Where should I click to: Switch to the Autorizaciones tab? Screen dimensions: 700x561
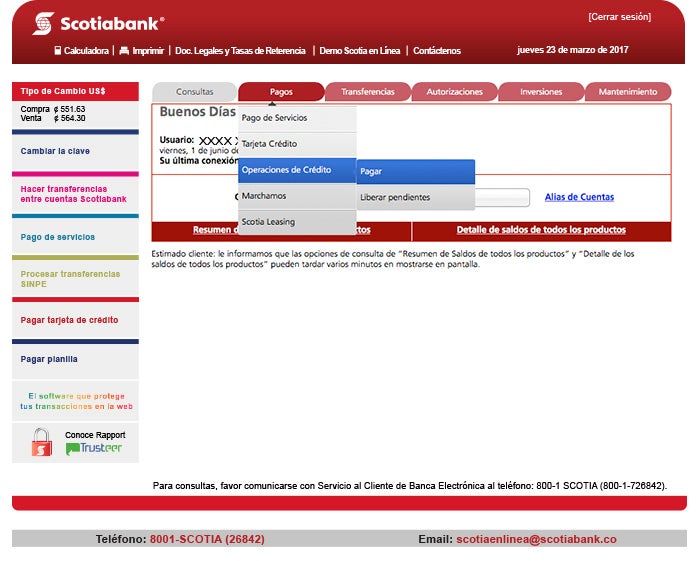click(454, 92)
